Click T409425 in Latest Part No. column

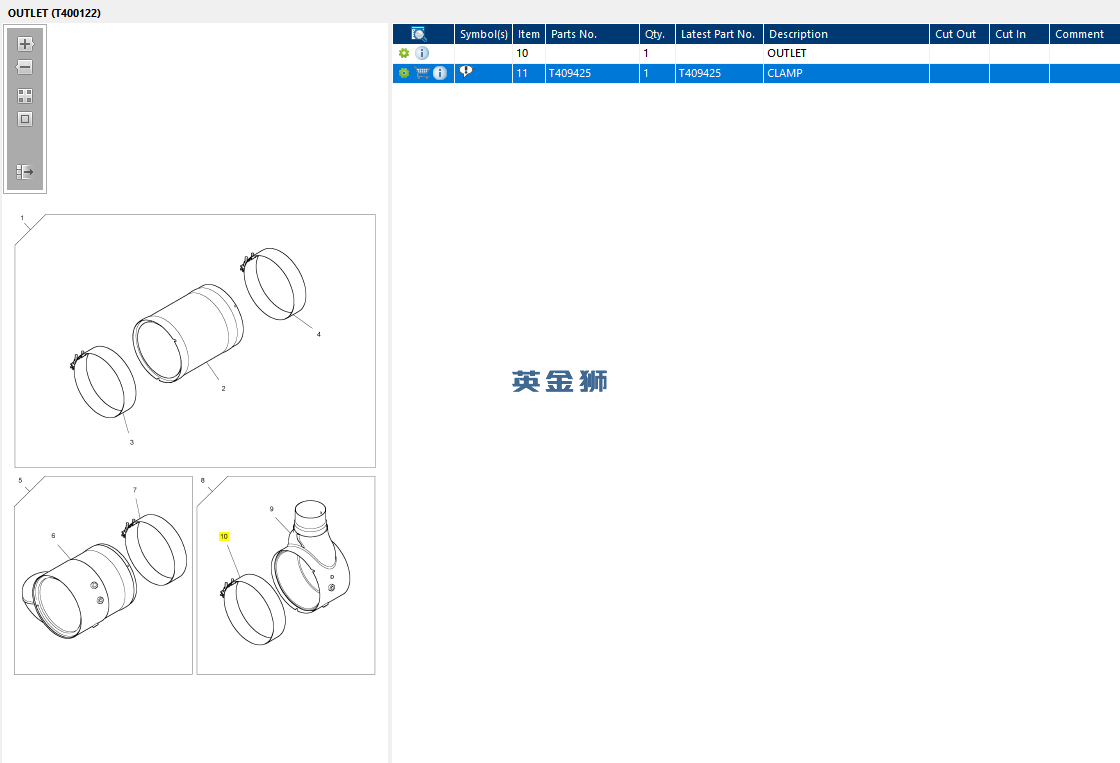(x=700, y=73)
